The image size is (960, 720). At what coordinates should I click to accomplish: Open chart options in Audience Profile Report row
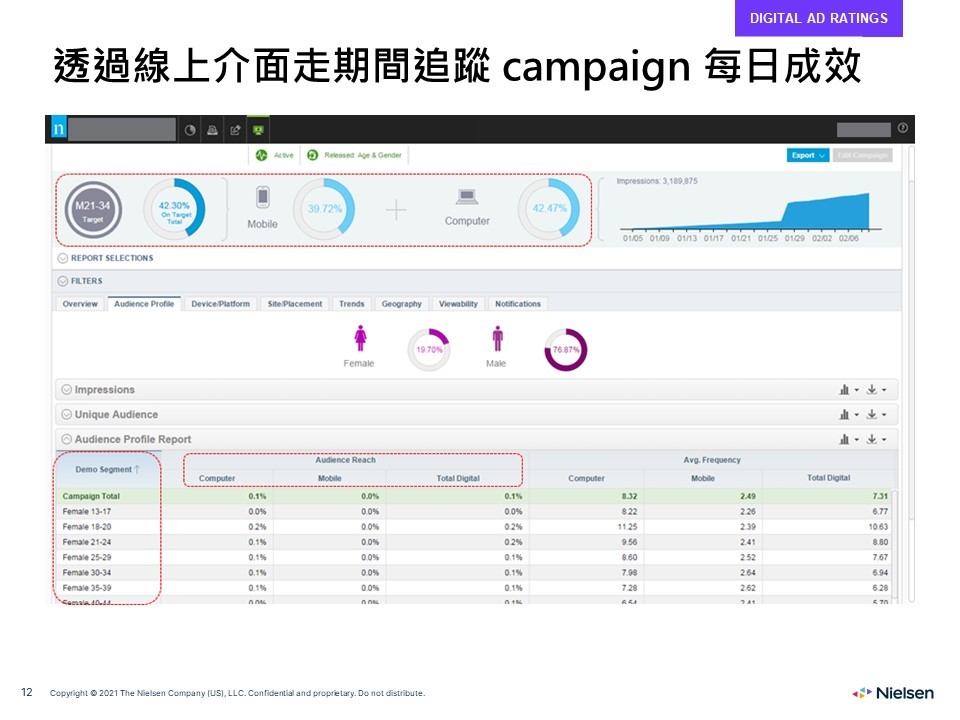tap(849, 440)
